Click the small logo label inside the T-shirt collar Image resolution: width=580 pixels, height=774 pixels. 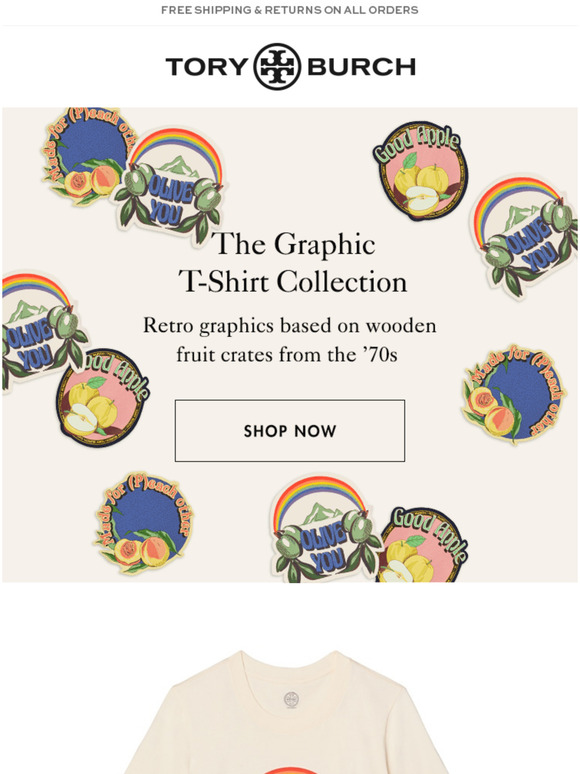291,700
